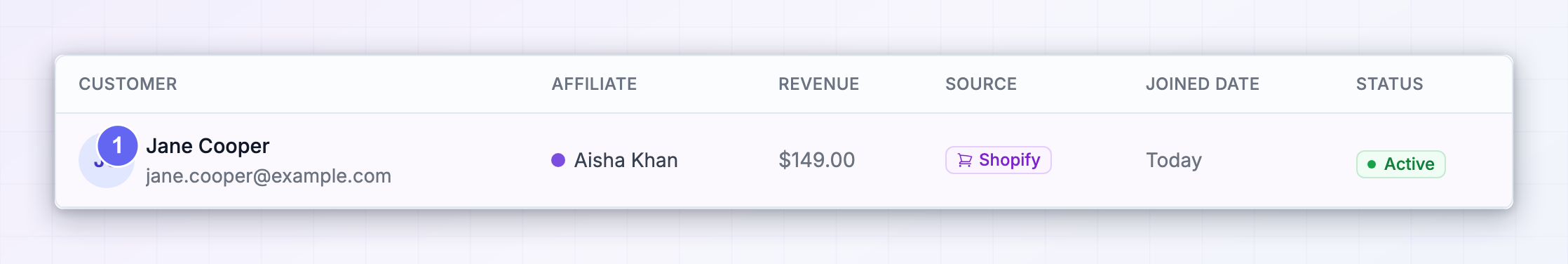Sort by the Affiliate column header
This screenshot has height=264, width=1568.
pyautogui.click(x=594, y=84)
